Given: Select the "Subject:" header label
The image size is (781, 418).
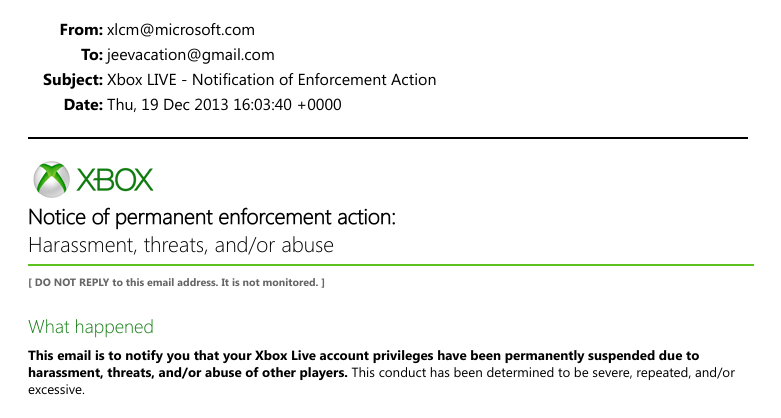Looking at the screenshot, I should (x=72, y=80).
